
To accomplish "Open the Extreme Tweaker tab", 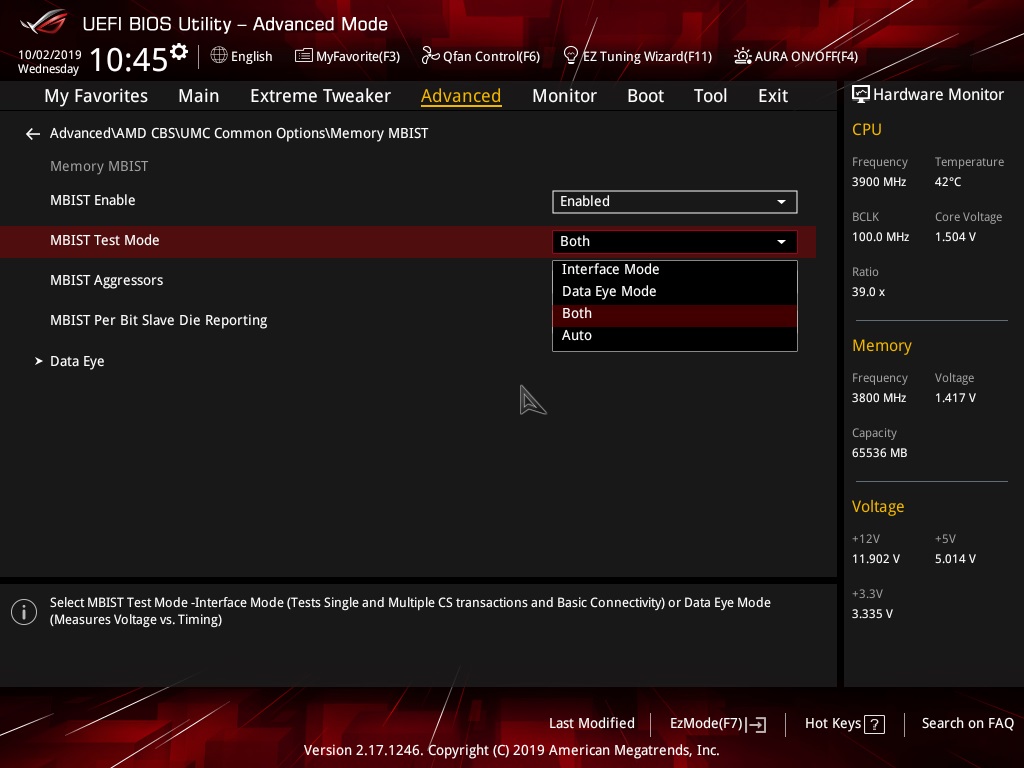I will (x=320, y=96).
